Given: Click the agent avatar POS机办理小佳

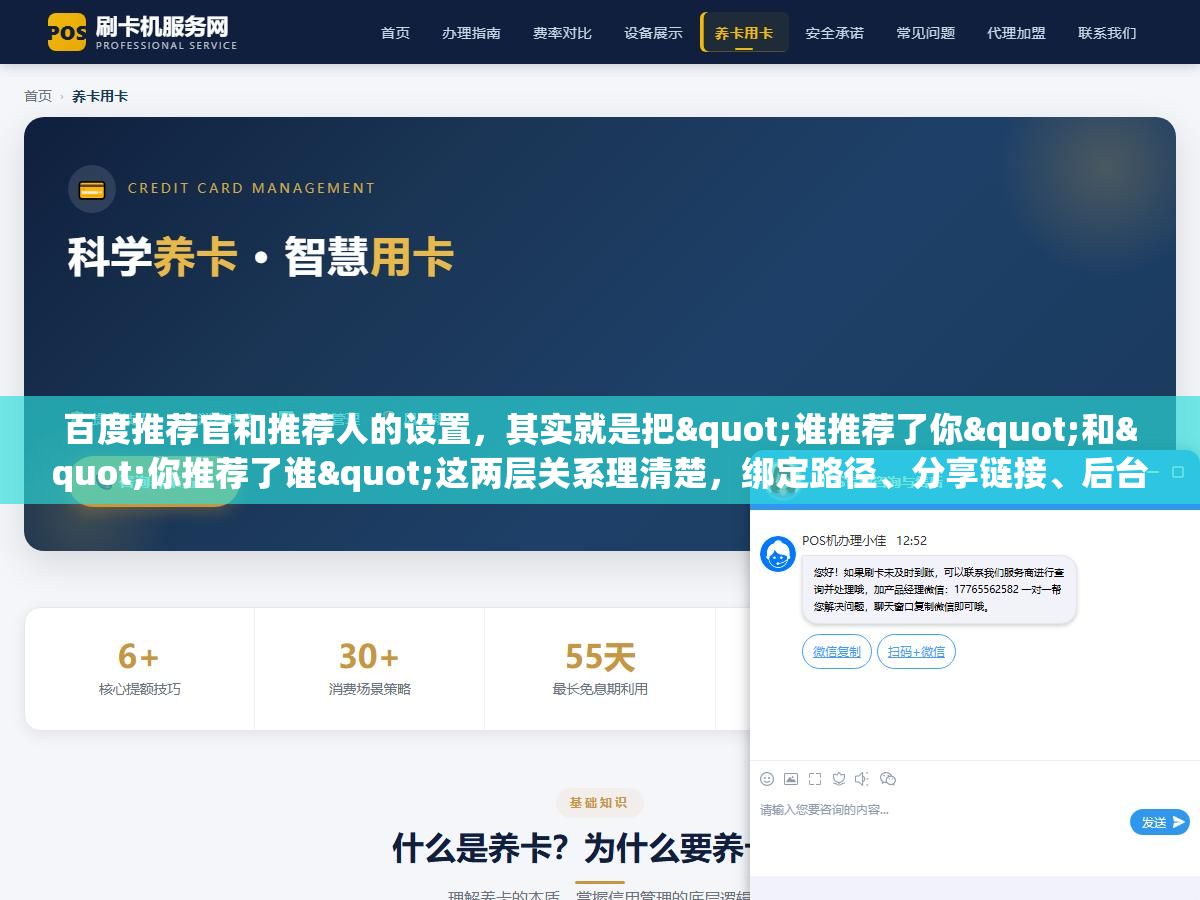Looking at the screenshot, I should tap(778, 554).
